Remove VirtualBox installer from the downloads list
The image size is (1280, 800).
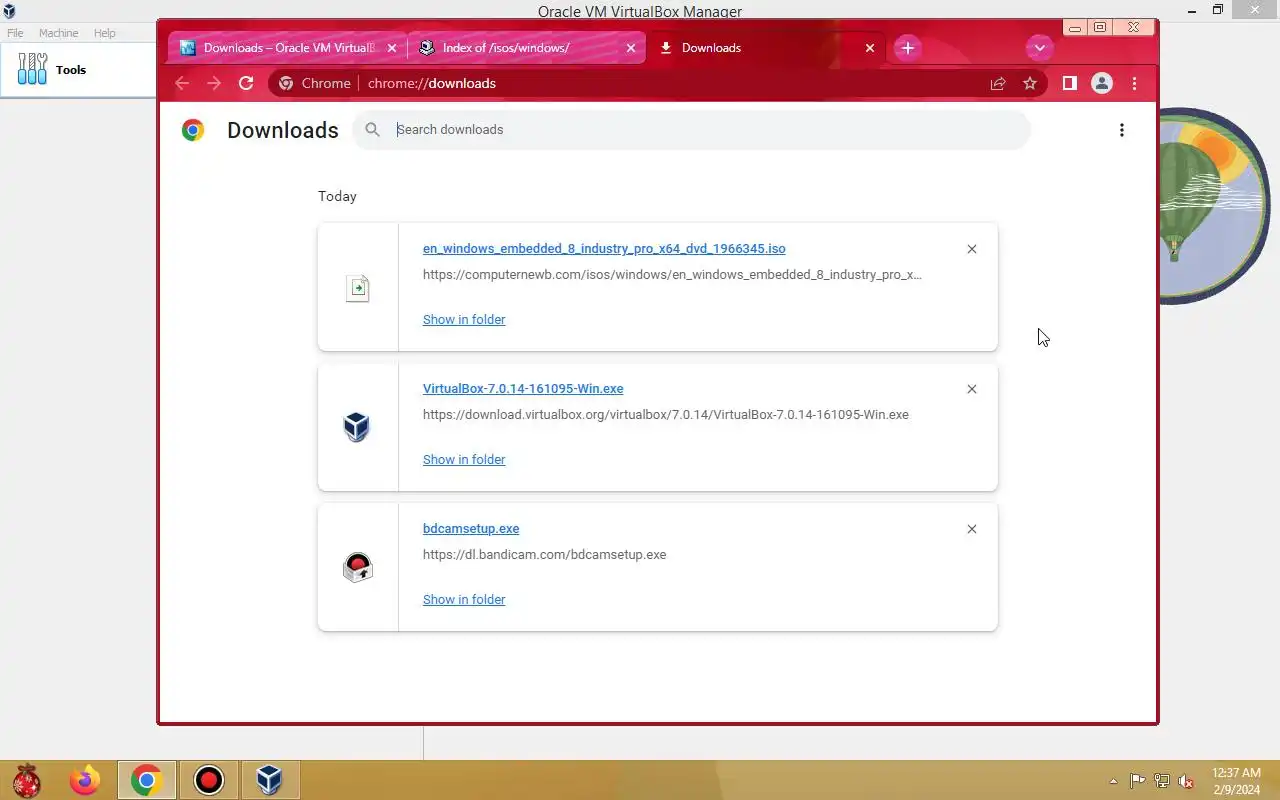[972, 389]
